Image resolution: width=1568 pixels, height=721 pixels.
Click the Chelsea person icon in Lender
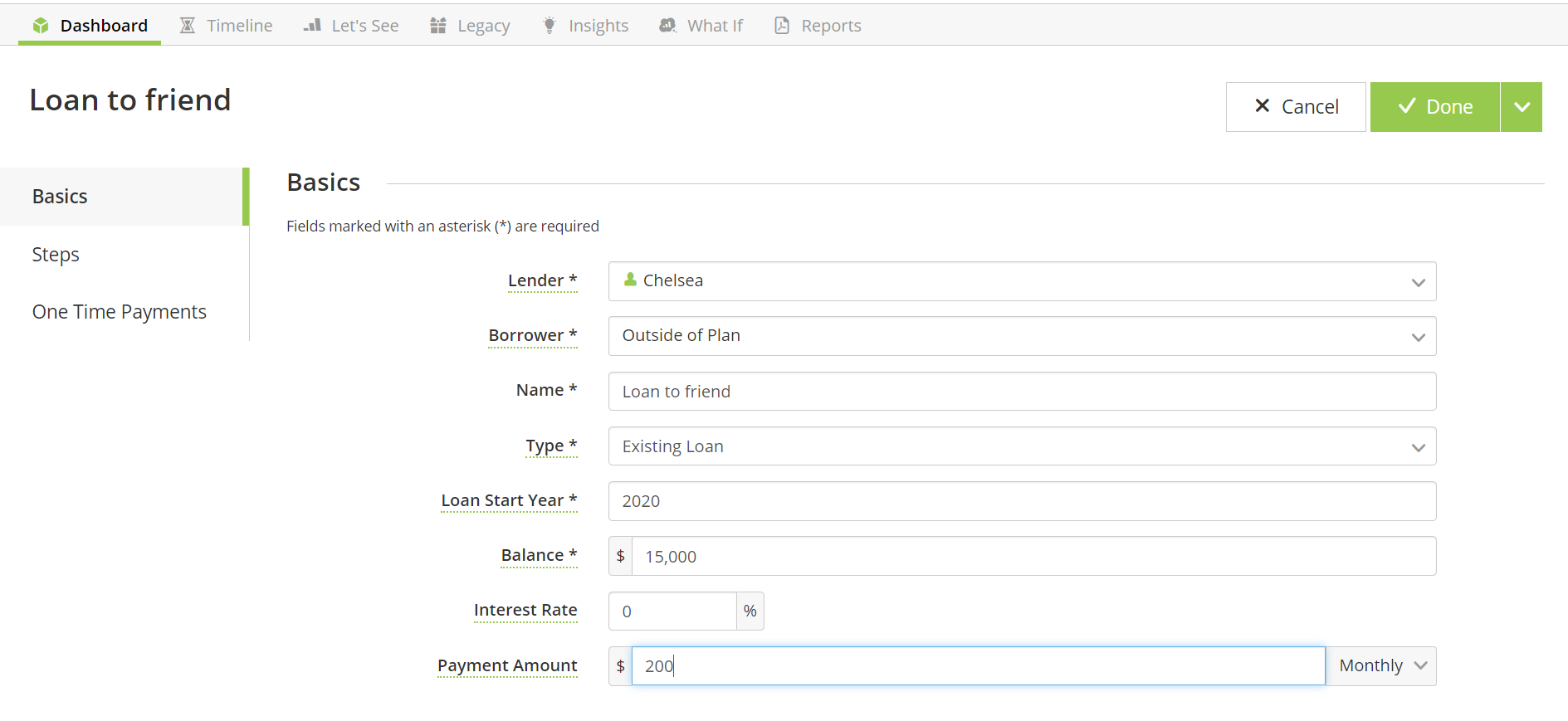click(631, 280)
